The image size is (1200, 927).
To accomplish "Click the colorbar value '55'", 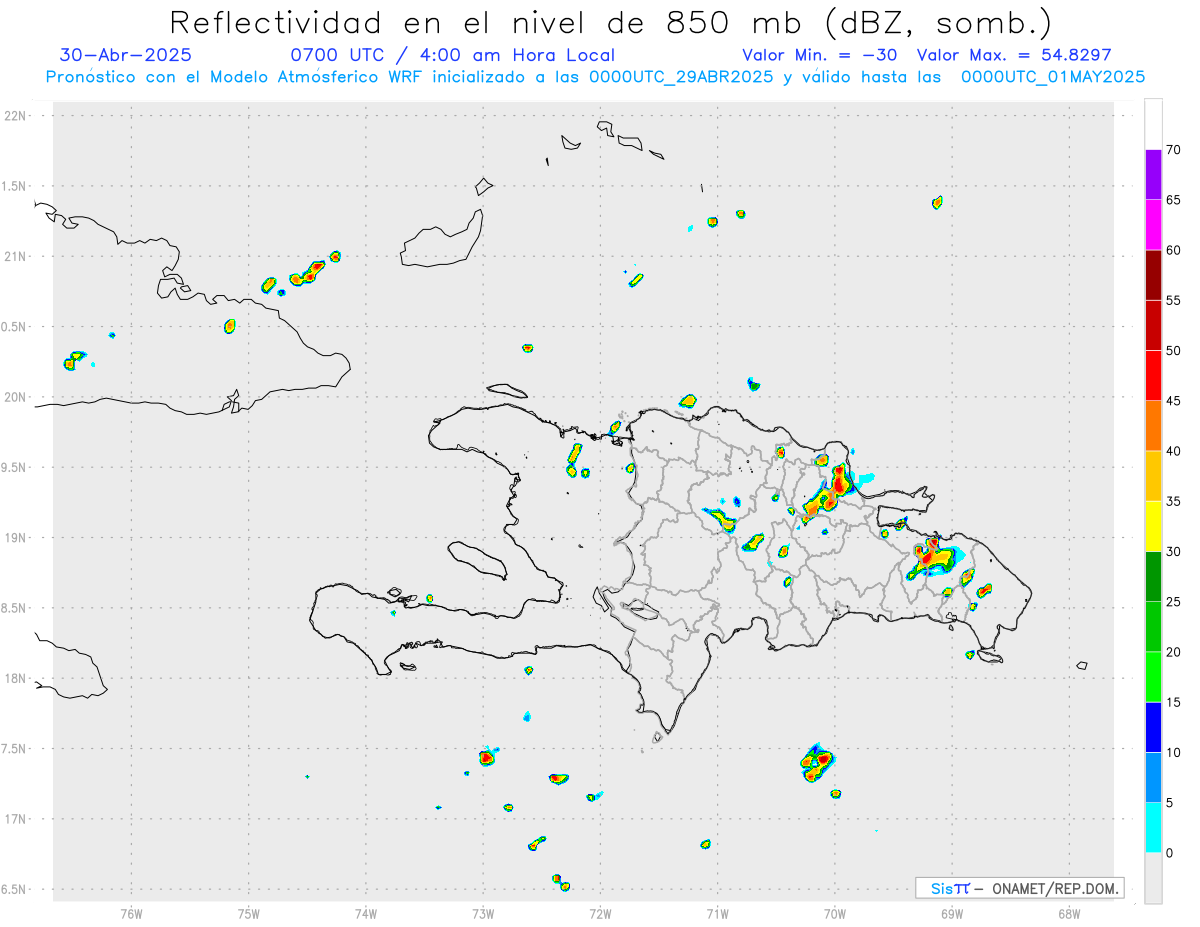I will 1173,301.
